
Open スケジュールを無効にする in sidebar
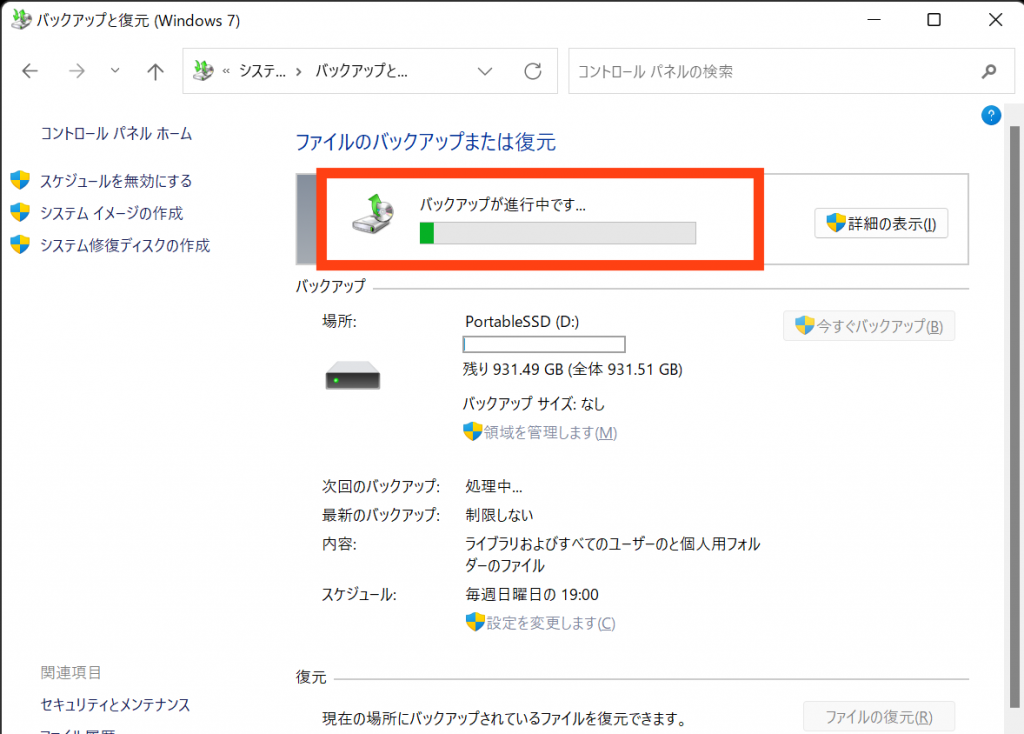(x=115, y=181)
